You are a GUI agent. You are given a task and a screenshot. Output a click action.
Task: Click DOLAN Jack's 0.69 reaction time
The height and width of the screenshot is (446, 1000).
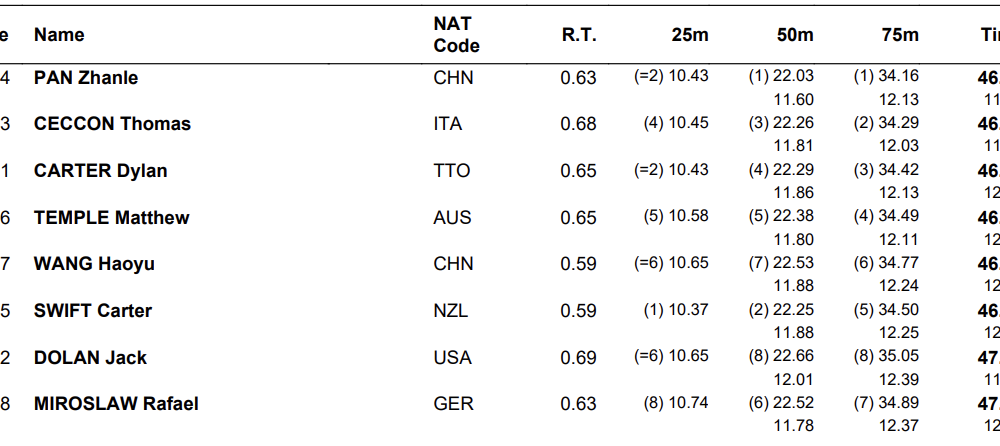coord(578,358)
